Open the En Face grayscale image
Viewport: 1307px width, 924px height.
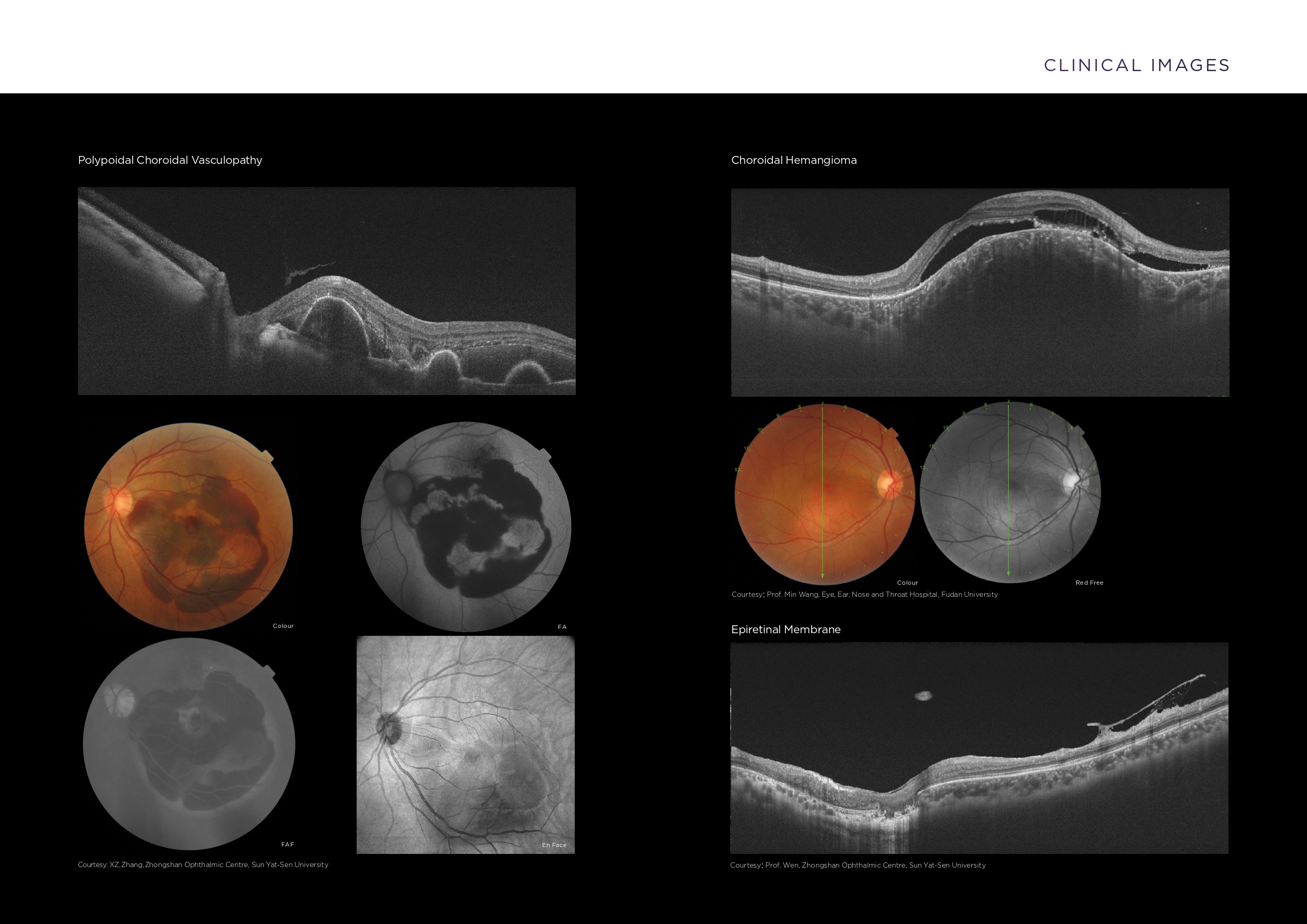coord(466,745)
